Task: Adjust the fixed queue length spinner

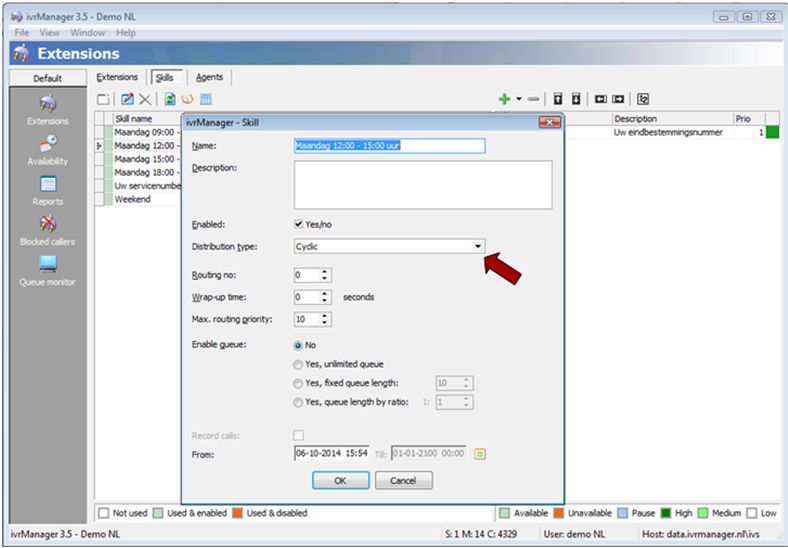Action: tap(466, 383)
